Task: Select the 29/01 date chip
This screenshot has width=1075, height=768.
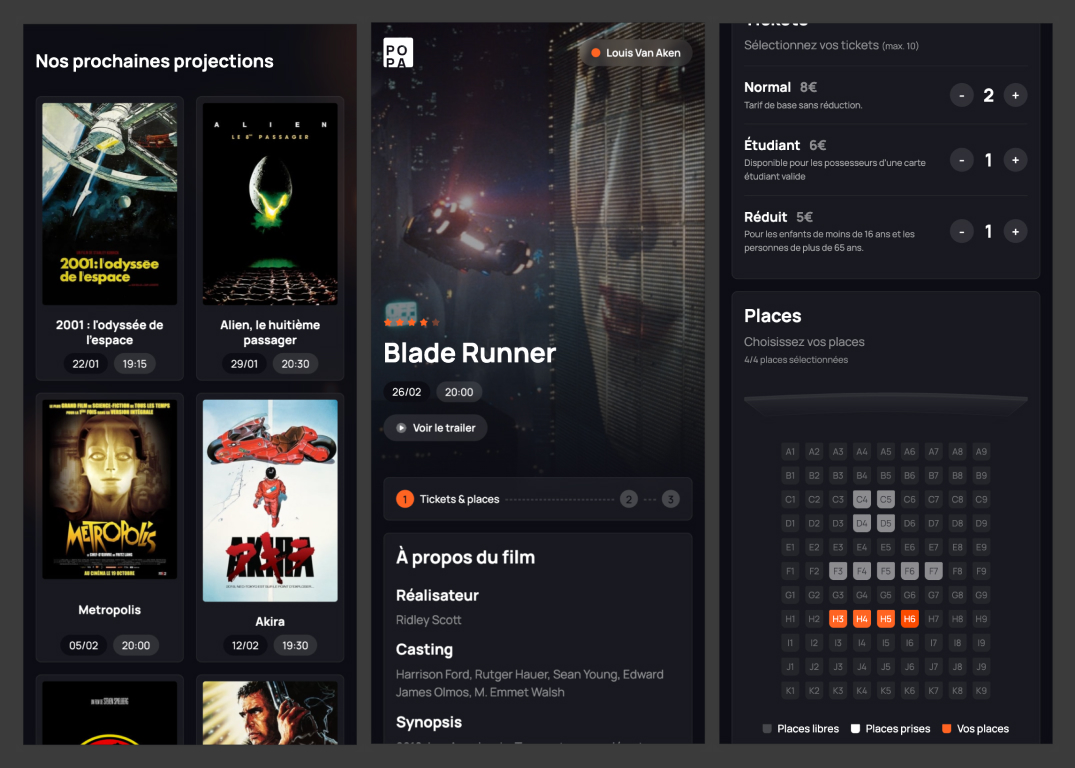Action: tap(244, 364)
